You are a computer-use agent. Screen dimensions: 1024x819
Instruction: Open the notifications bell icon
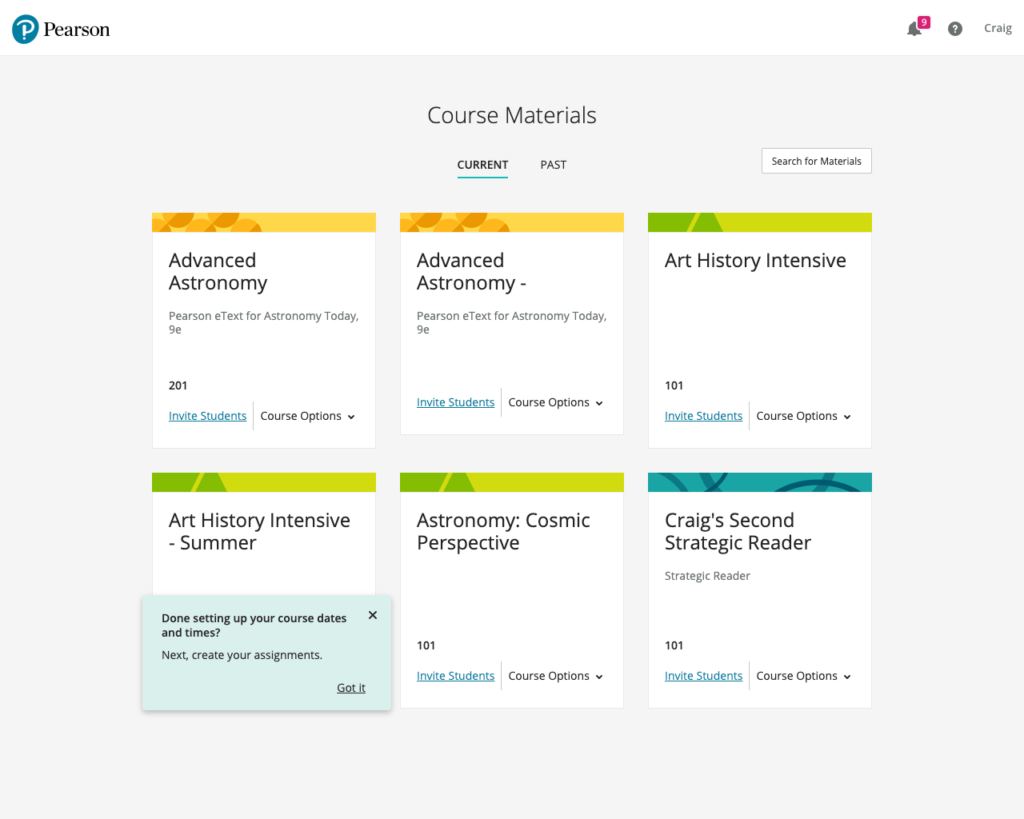click(x=914, y=29)
